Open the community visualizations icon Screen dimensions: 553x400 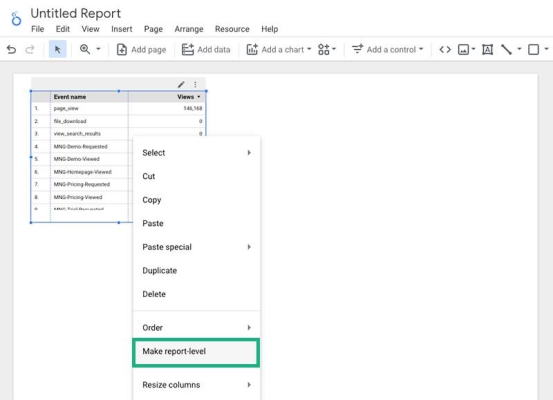click(323, 49)
